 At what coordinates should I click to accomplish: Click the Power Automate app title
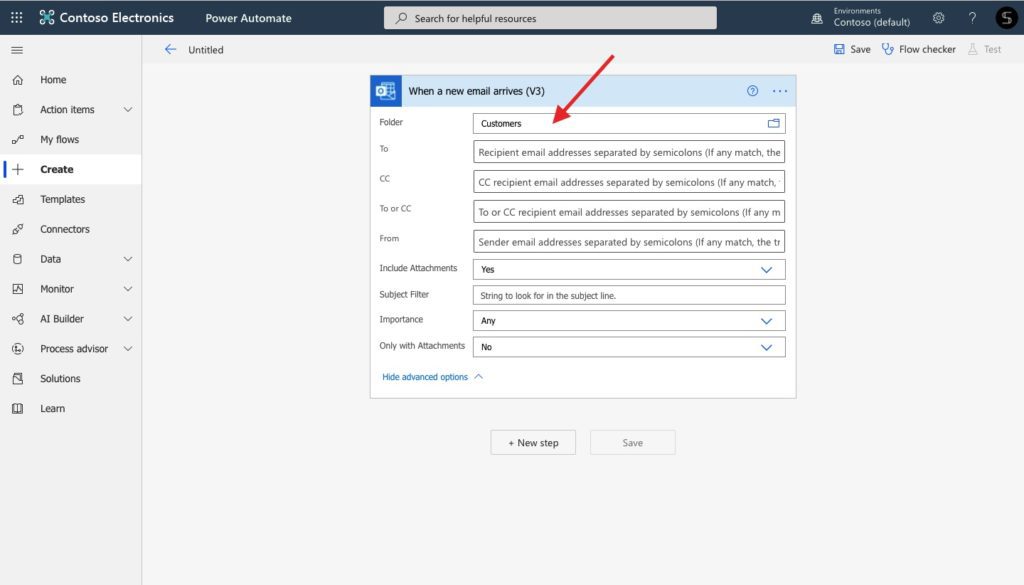point(248,18)
